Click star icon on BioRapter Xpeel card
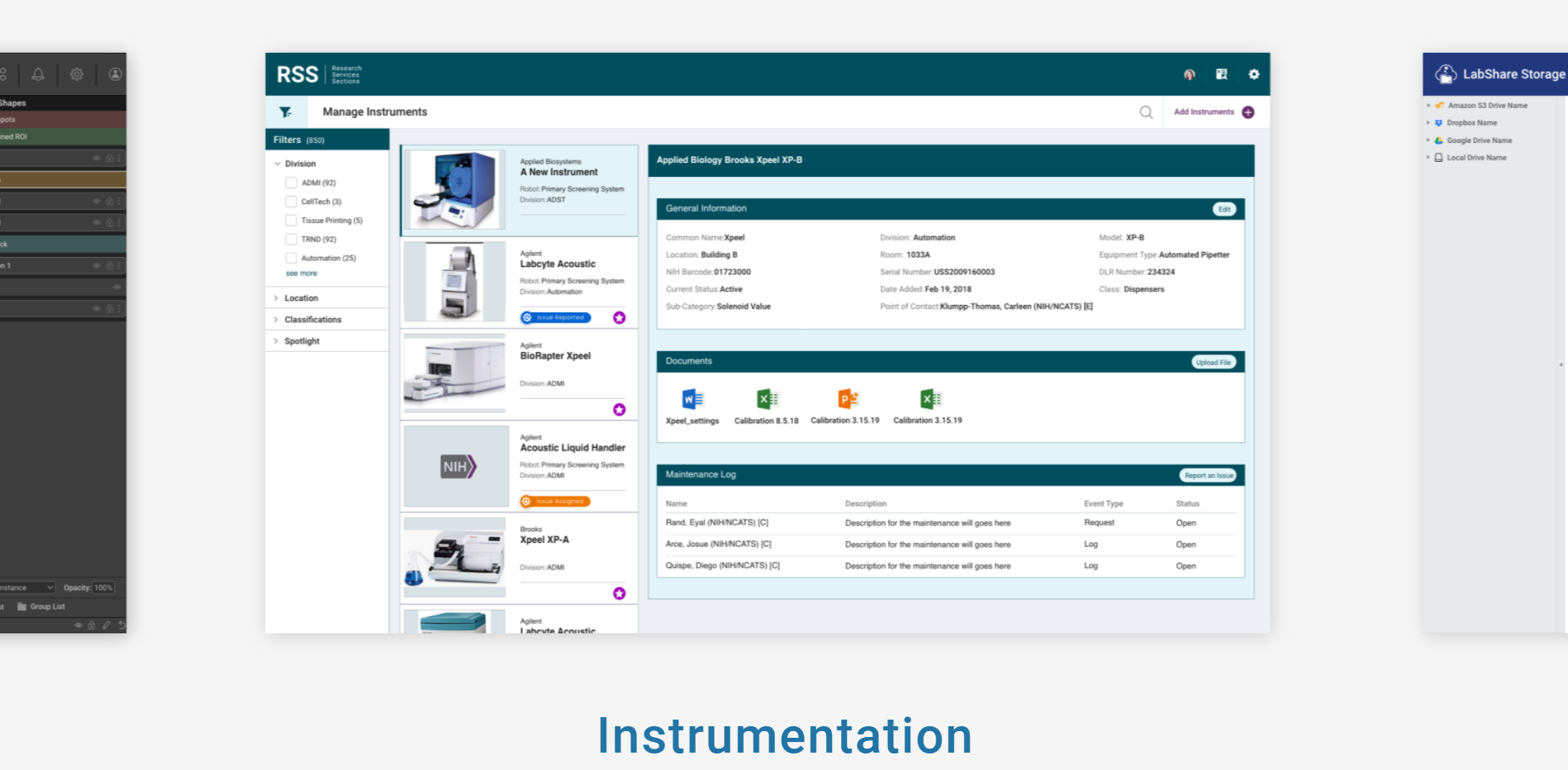Image resolution: width=1568 pixels, height=770 pixels. [619, 410]
